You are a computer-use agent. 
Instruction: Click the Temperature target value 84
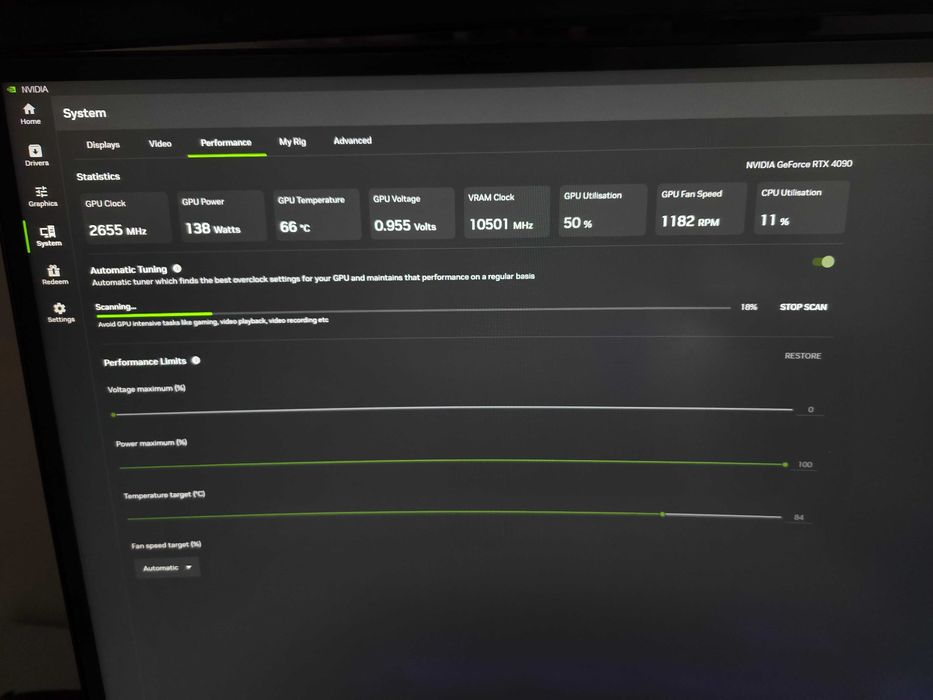click(x=799, y=517)
